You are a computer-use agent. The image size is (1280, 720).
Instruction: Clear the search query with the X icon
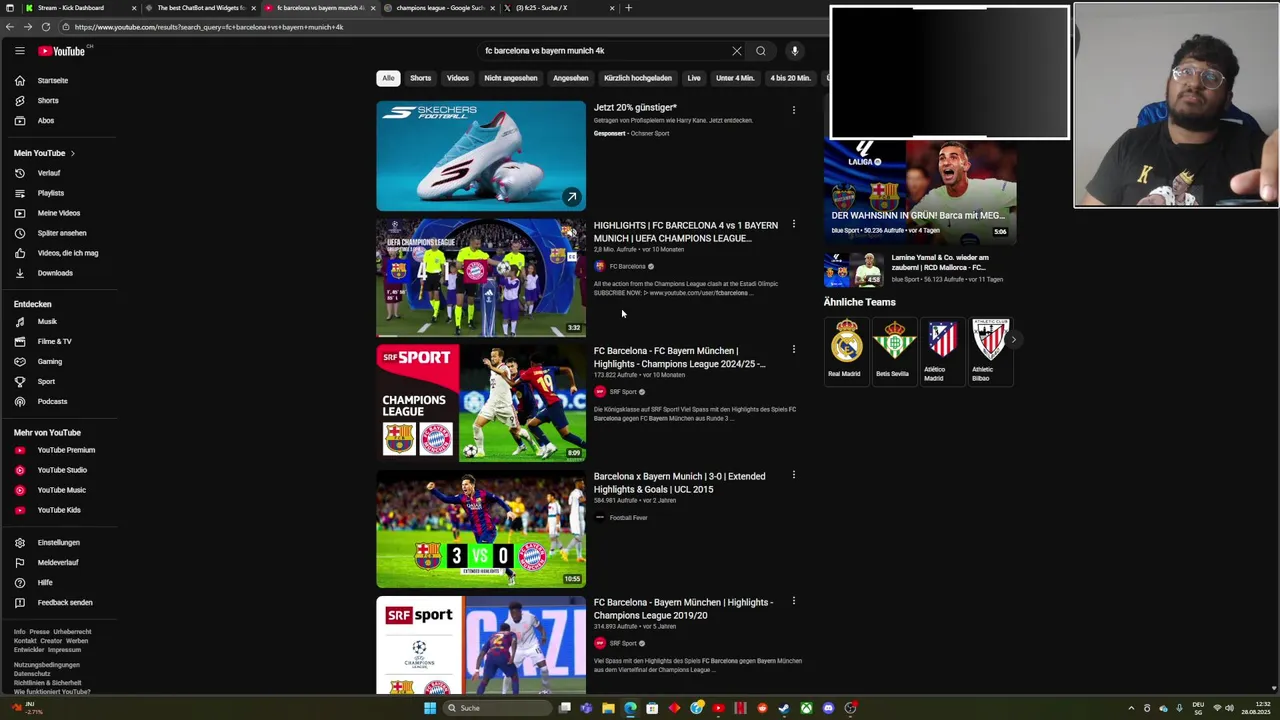737,51
